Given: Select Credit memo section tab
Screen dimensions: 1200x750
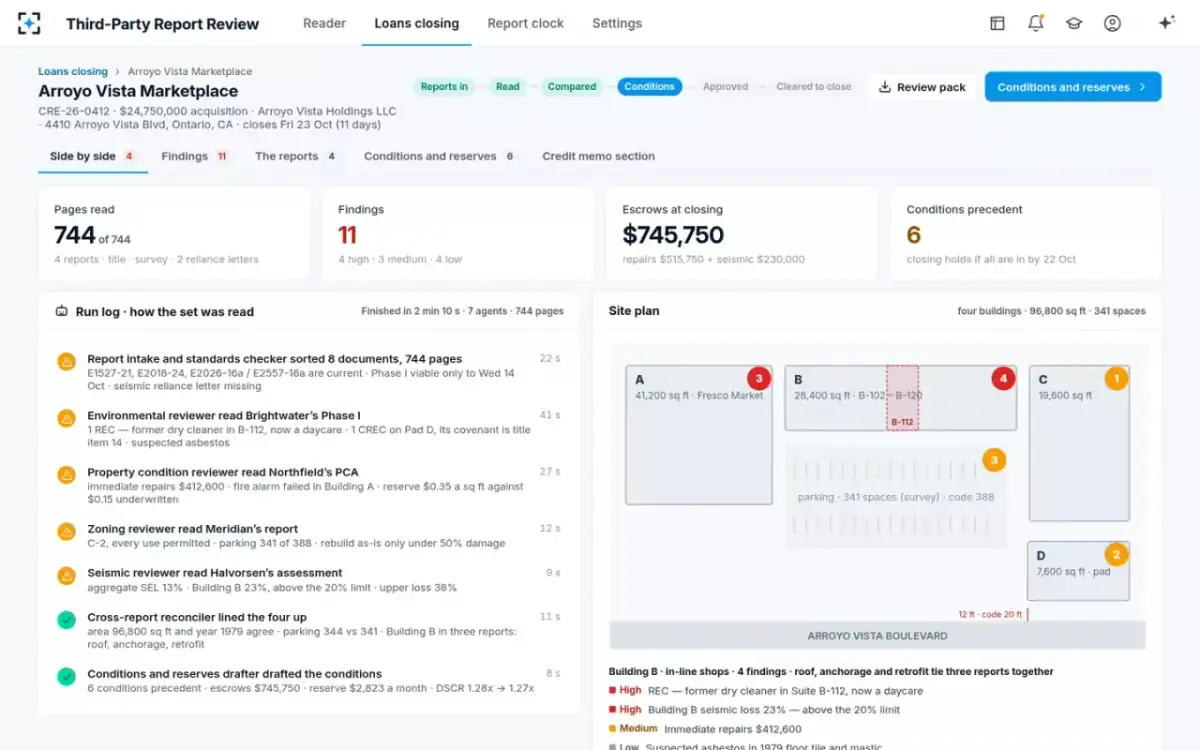Looking at the screenshot, I should (598, 156).
